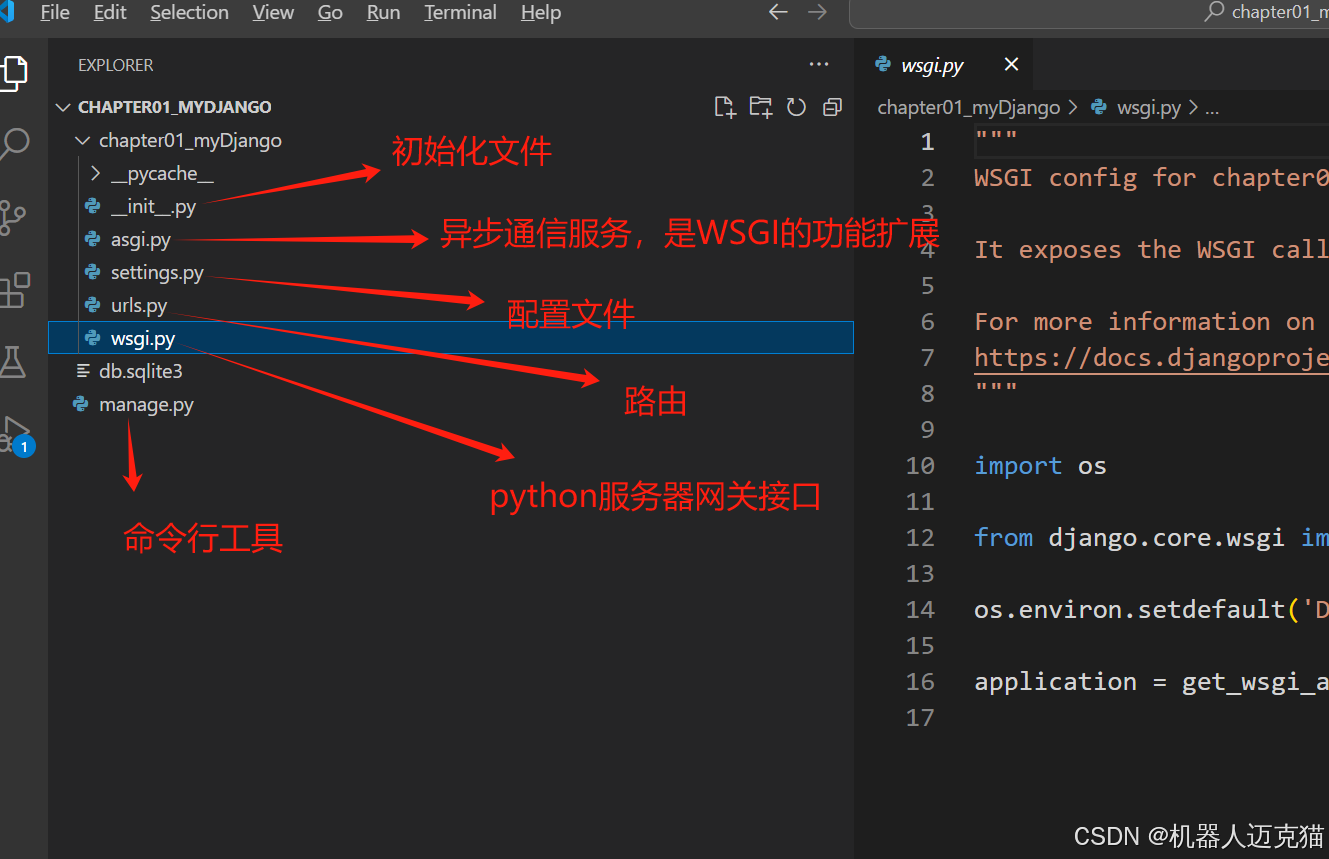Open the Help menu
The height and width of the screenshot is (859, 1329).
(x=541, y=13)
